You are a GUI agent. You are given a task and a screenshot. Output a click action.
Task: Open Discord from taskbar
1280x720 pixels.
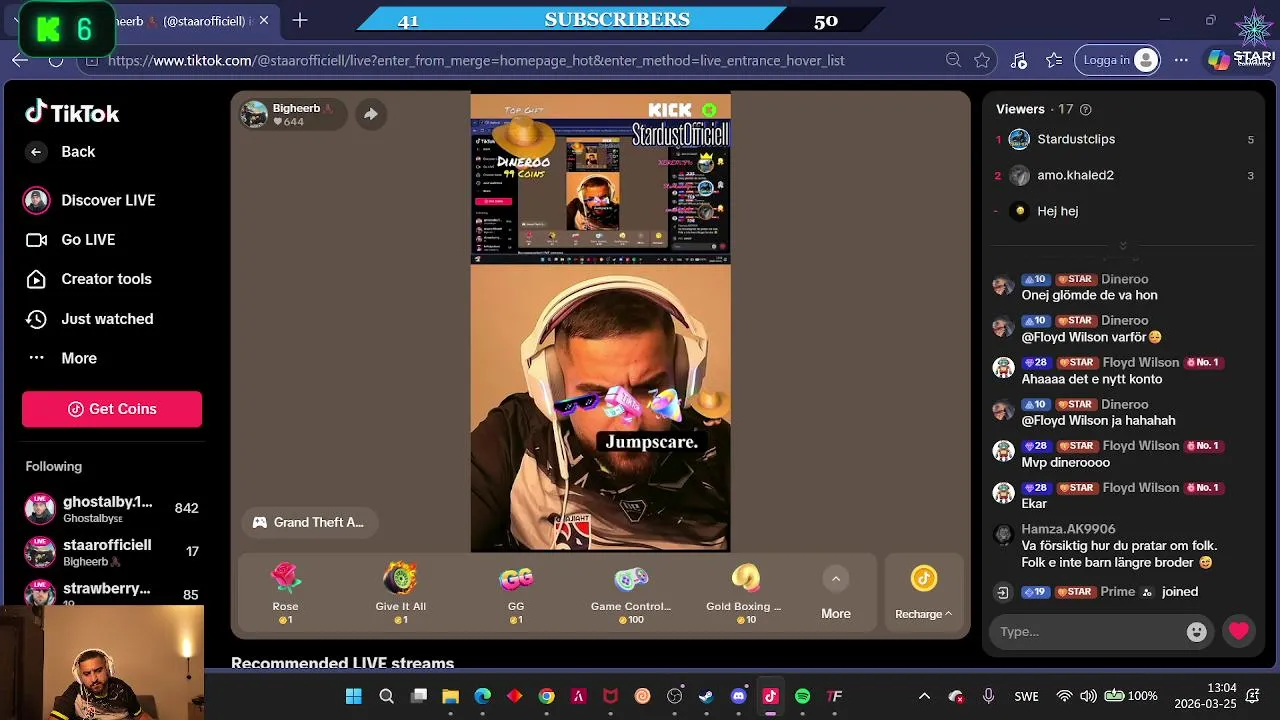(738, 696)
